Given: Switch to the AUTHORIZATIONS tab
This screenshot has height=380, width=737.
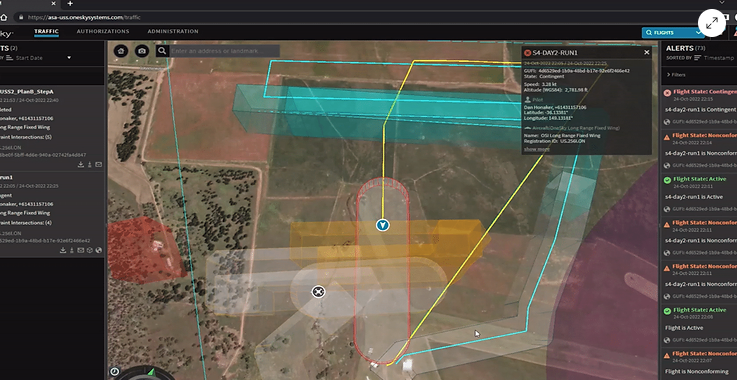Looking at the screenshot, I should pos(103,32).
